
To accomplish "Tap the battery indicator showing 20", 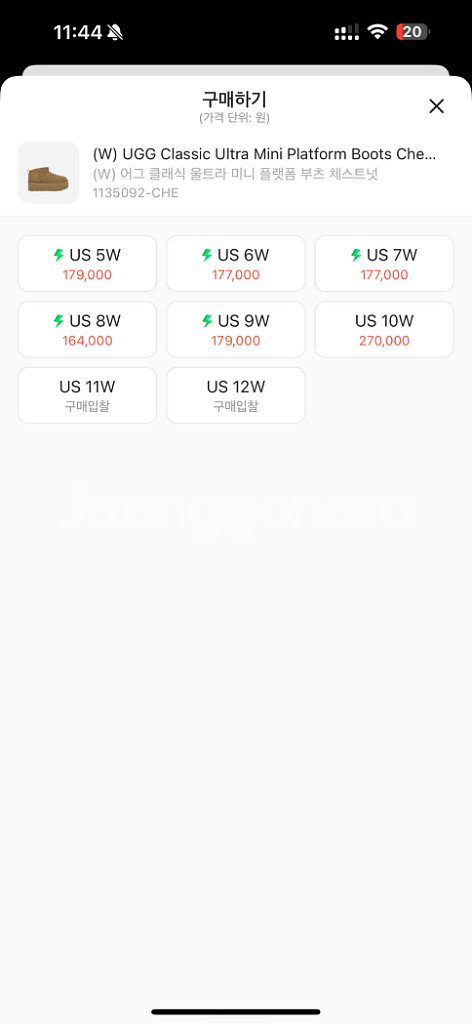I will (413, 32).
